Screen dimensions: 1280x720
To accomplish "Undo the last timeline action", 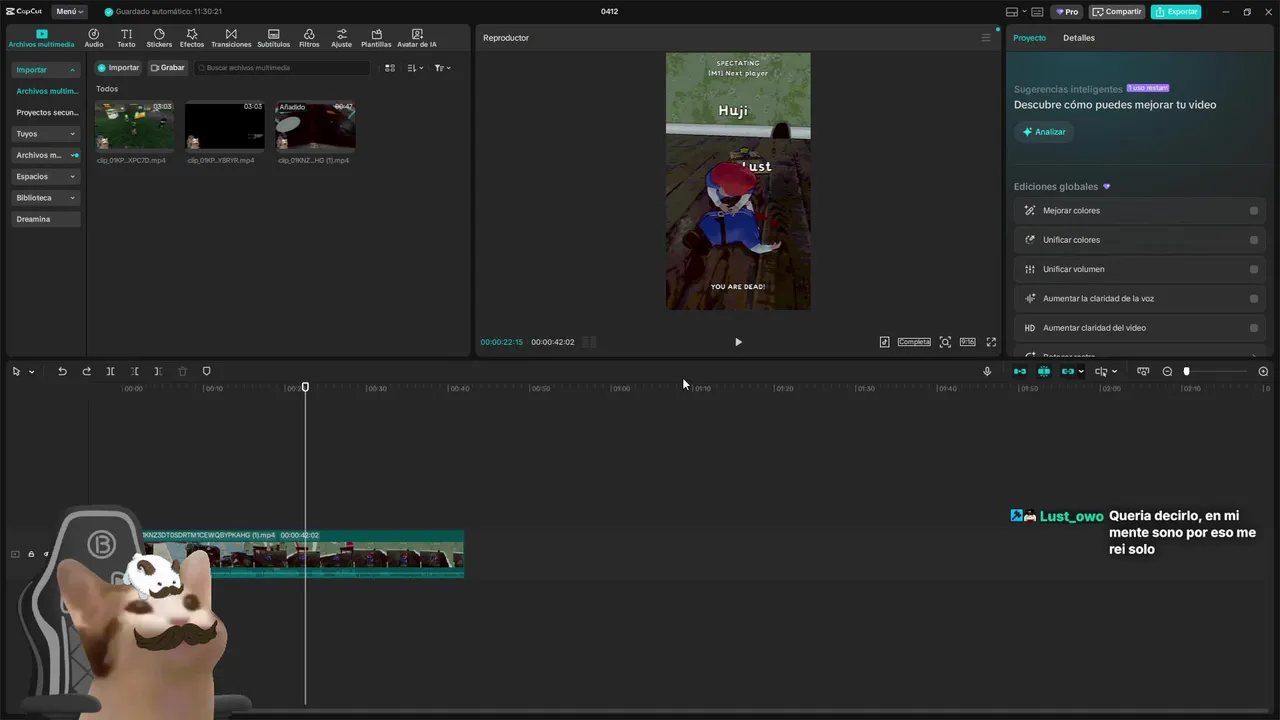I will coord(62,371).
